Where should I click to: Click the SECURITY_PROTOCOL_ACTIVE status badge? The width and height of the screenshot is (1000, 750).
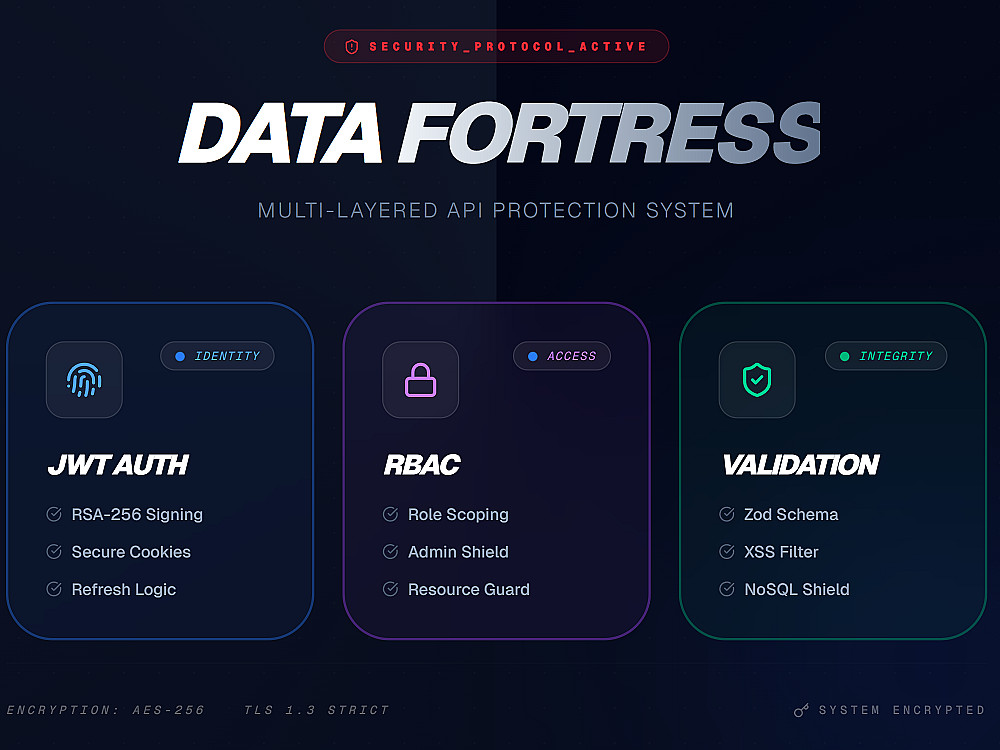point(496,47)
